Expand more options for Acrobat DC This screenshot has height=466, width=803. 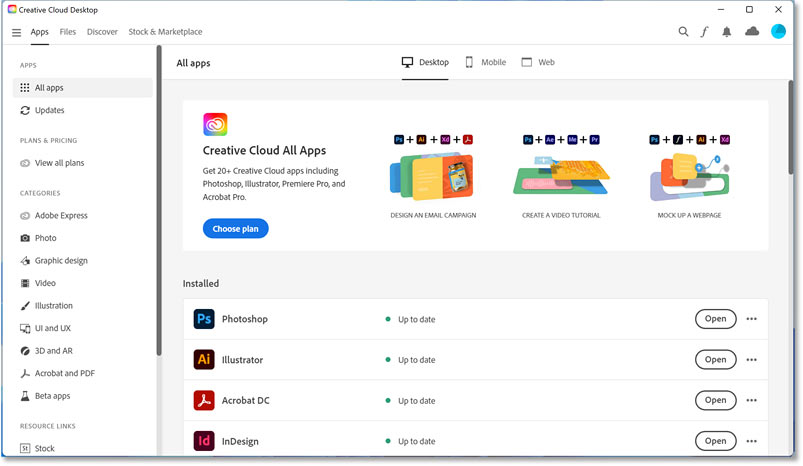[x=752, y=400]
